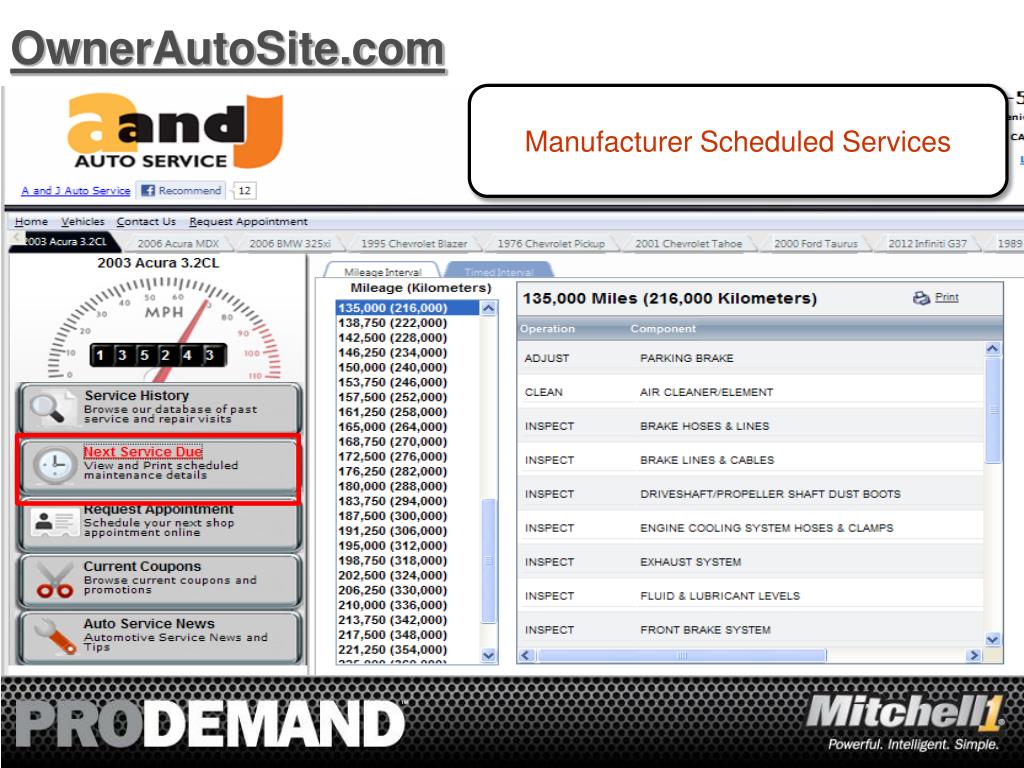Open the Print link

tap(946, 297)
